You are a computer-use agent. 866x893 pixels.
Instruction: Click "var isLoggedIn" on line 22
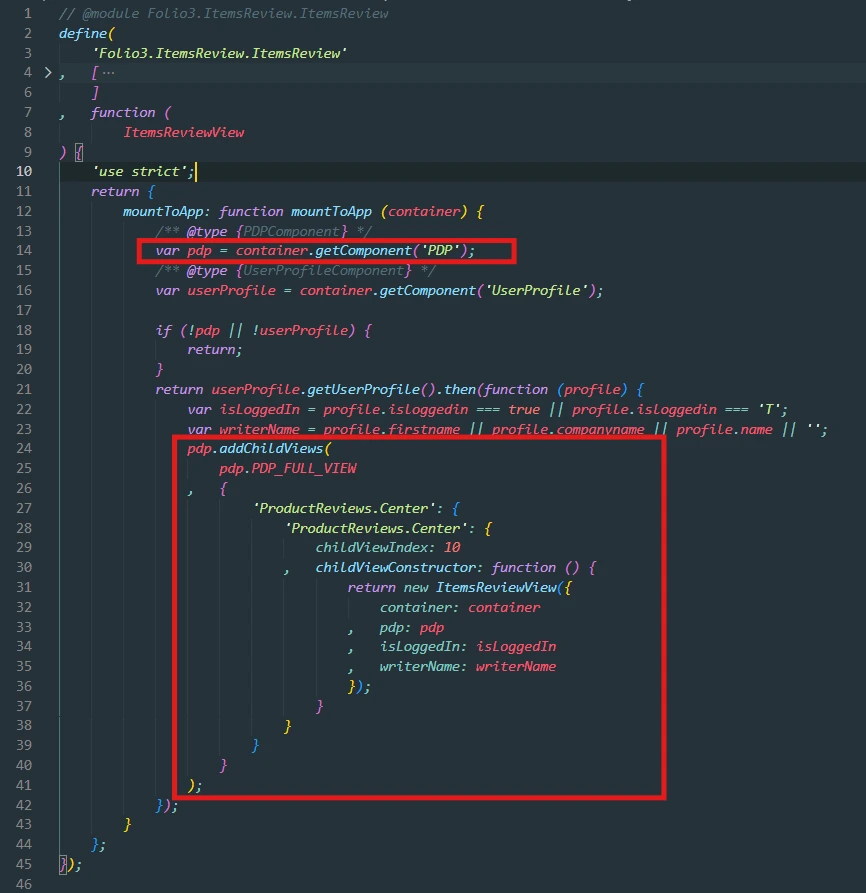tap(244, 409)
